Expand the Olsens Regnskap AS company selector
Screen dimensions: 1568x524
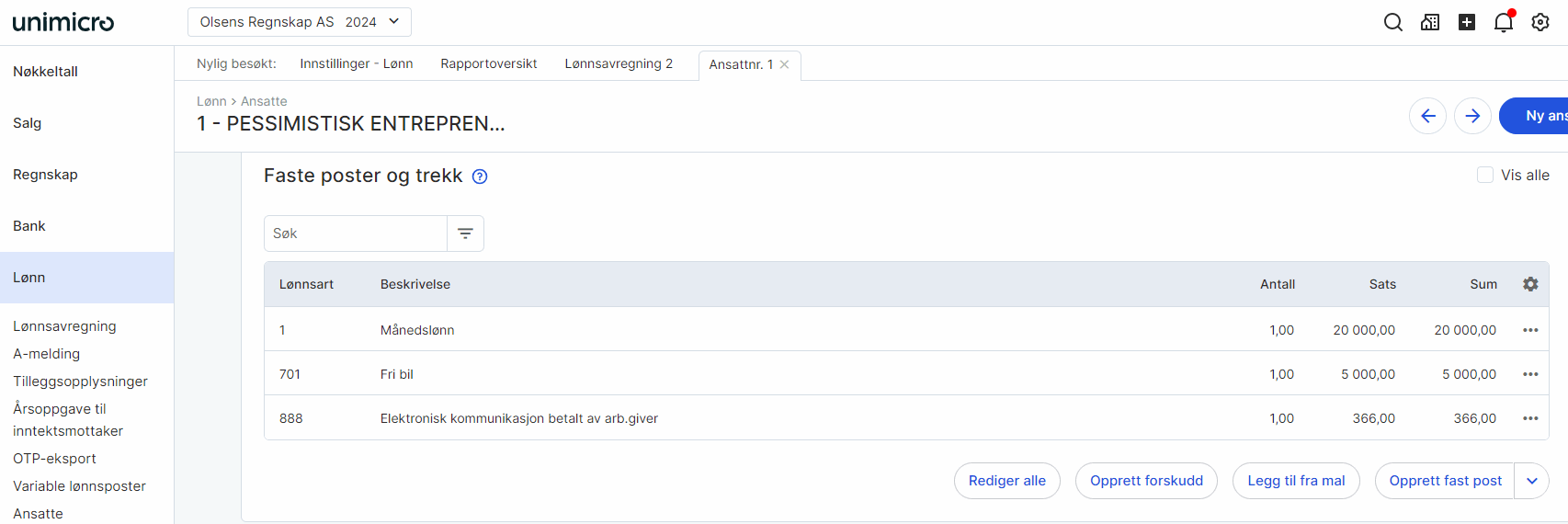300,22
